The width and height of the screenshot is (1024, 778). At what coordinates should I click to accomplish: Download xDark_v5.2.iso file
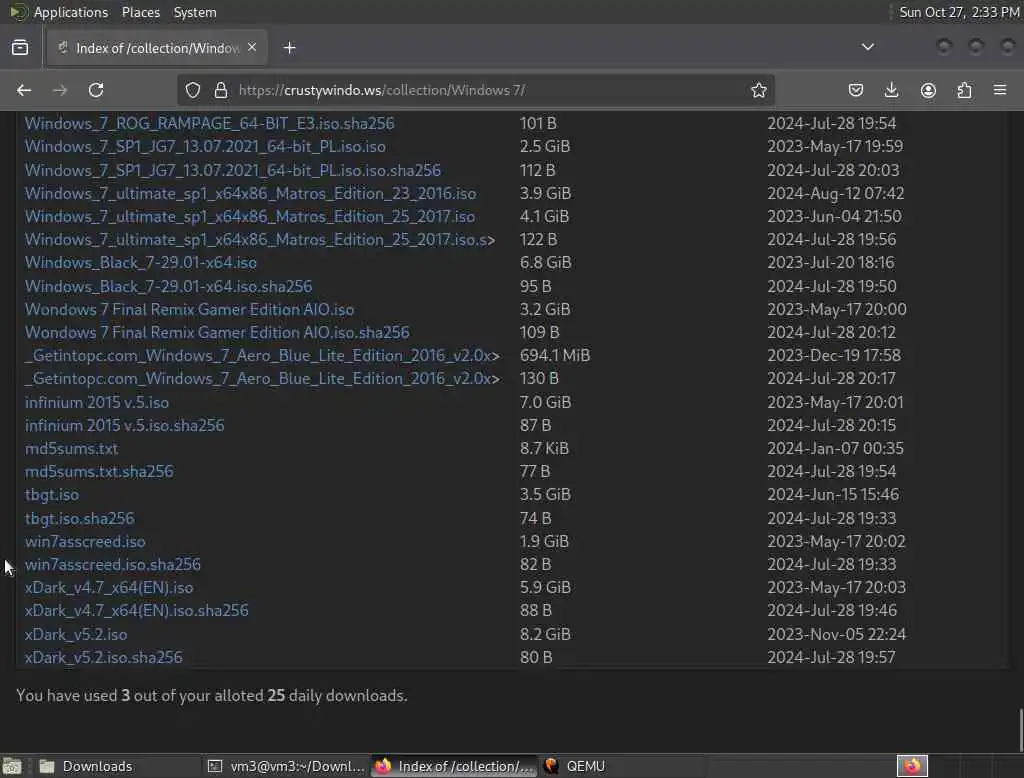[x=76, y=634]
